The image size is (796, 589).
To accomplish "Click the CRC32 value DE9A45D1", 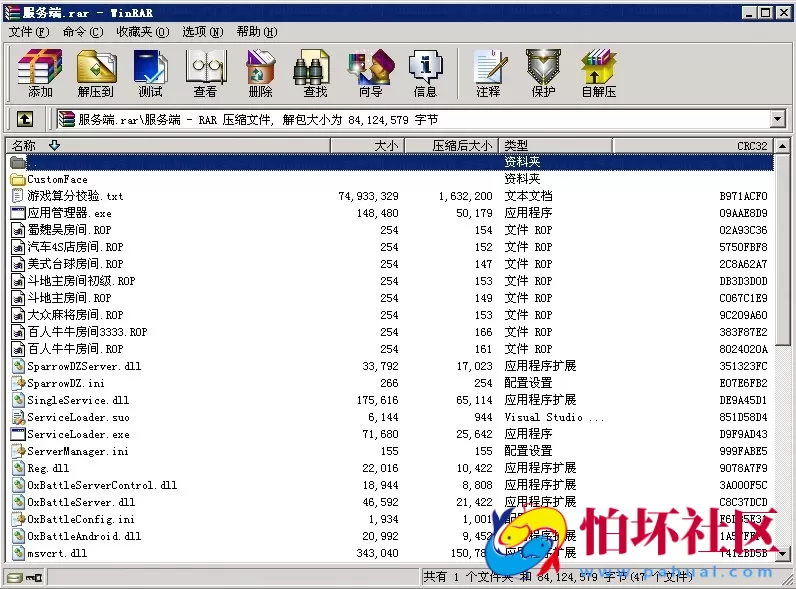I will pos(743,400).
